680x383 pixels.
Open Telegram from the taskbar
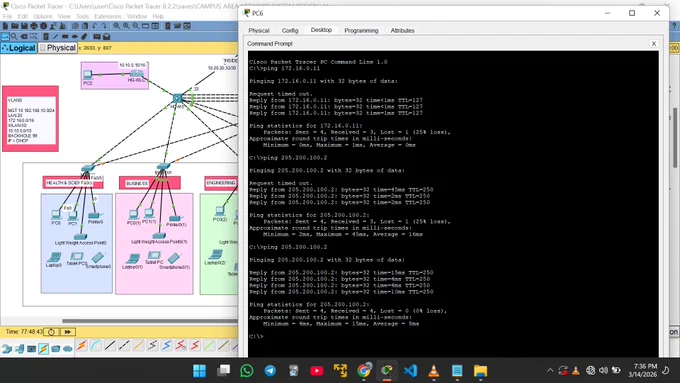270,371
